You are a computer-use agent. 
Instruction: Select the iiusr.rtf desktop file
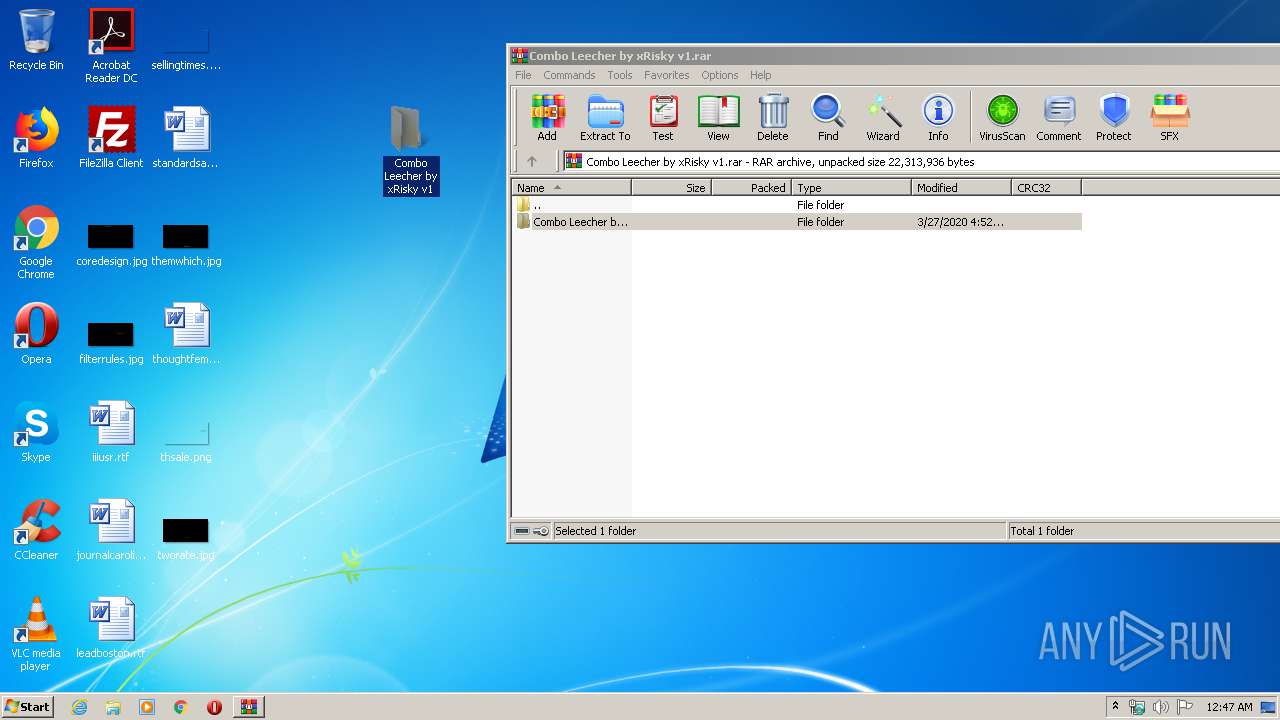pos(111,432)
